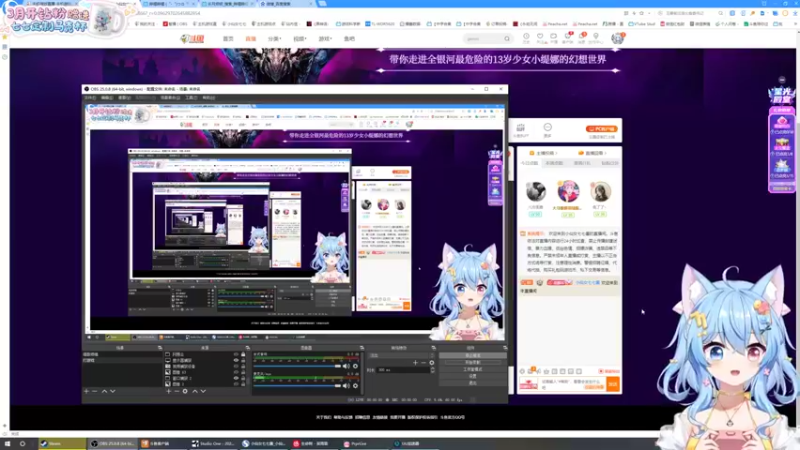Pop out the Mixer panel dock icon

point(362,348)
